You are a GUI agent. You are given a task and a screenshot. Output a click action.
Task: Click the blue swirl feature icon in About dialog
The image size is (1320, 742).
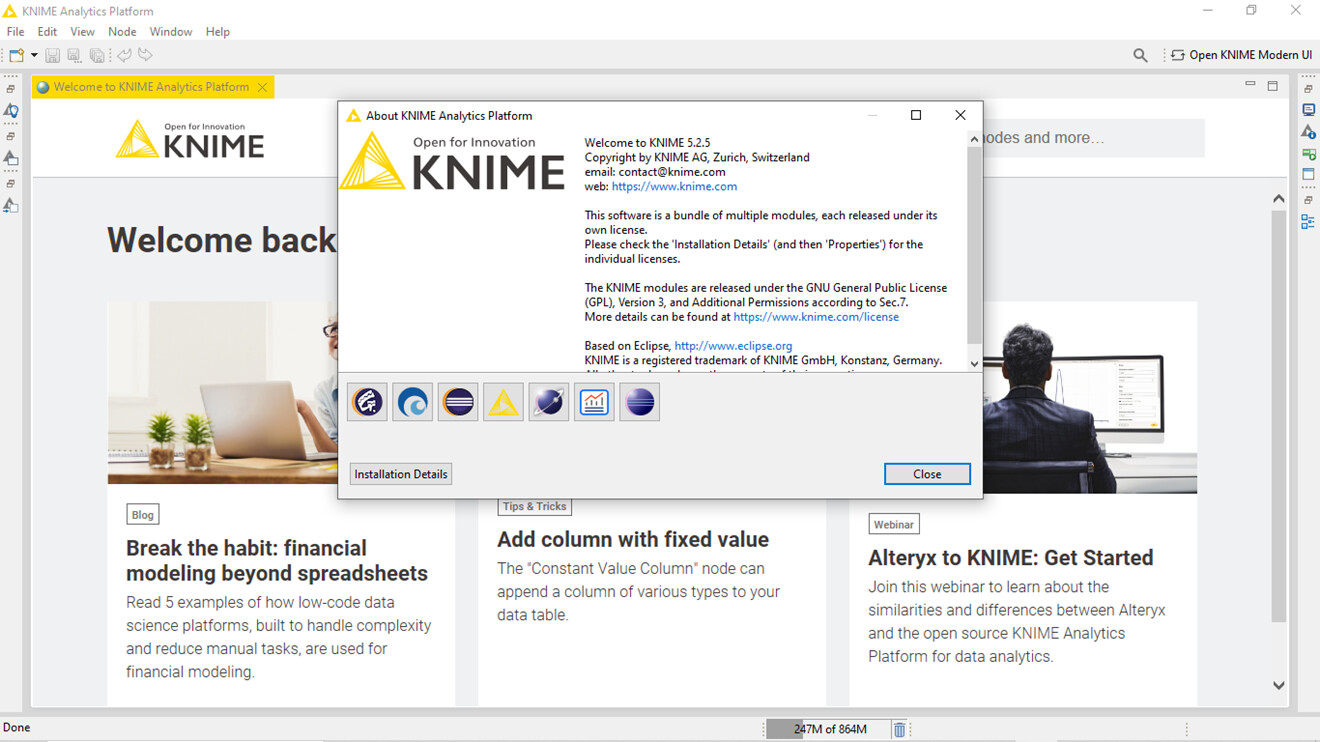[x=412, y=402]
